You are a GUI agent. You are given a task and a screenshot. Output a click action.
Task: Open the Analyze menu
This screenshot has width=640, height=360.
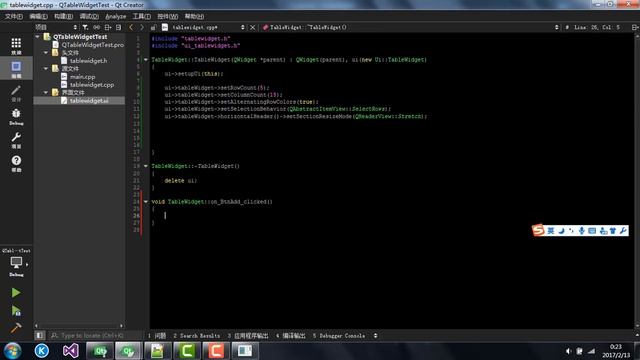click(x=116, y=16)
